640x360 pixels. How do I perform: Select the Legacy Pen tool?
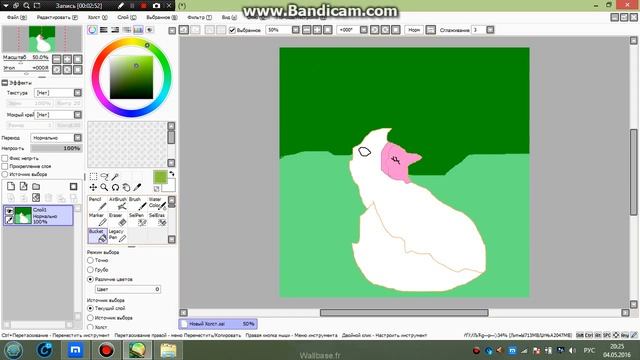pyautogui.click(x=118, y=236)
